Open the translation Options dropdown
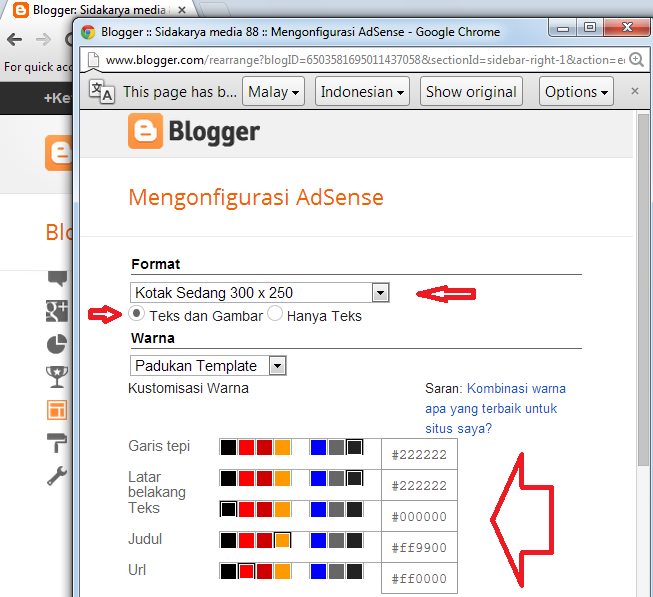Screen dimensions: 653x597 pos(576,91)
